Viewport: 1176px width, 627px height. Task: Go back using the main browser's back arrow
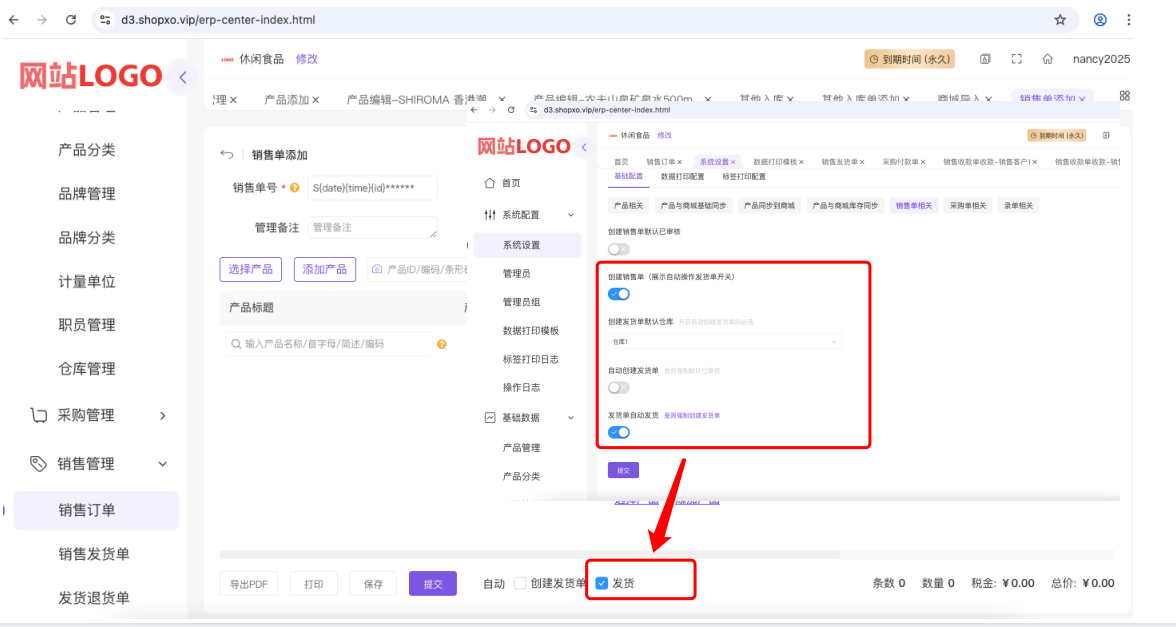tap(14, 20)
